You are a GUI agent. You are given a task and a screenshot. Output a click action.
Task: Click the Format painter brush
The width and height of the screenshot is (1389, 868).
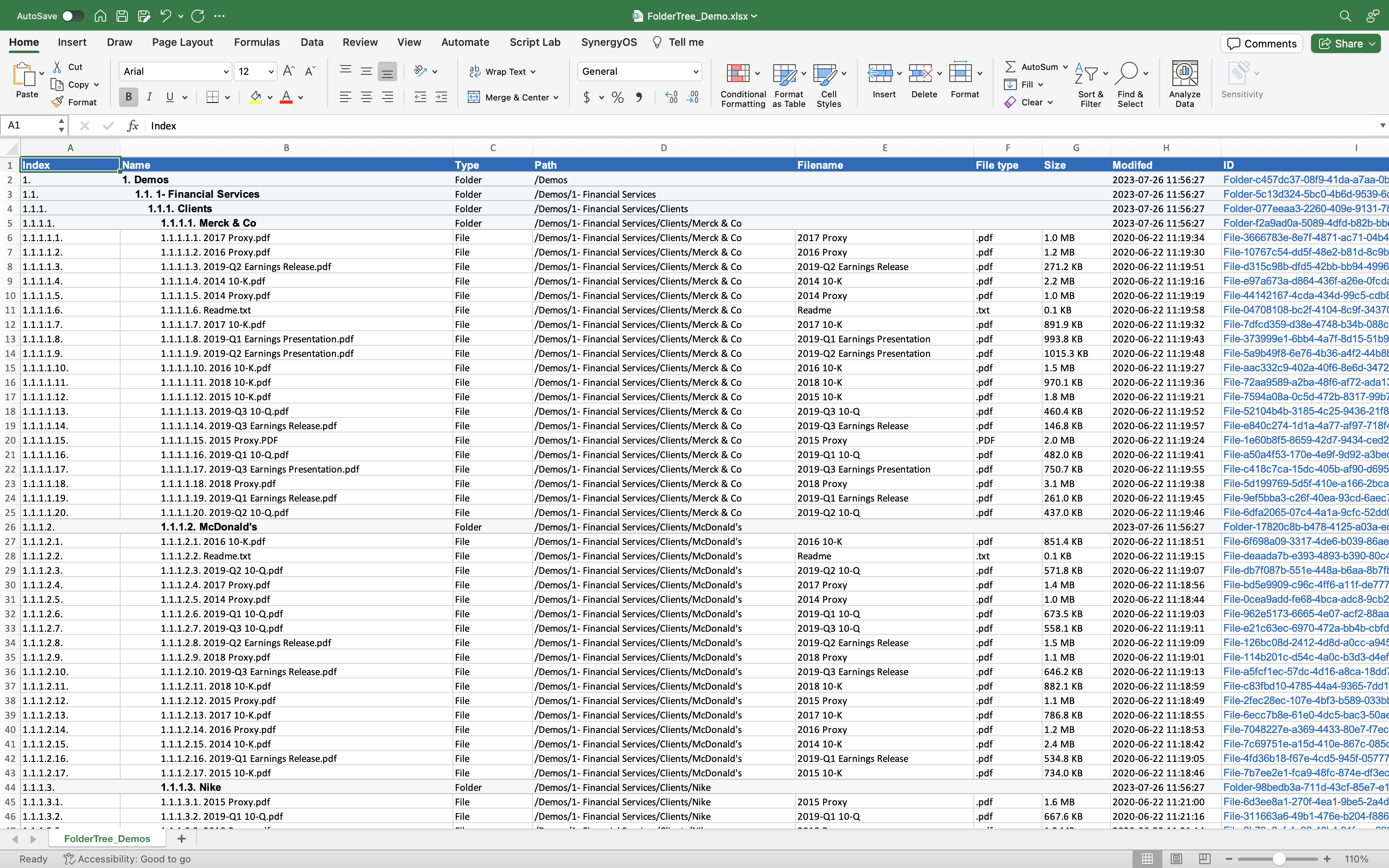[x=57, y=102]
